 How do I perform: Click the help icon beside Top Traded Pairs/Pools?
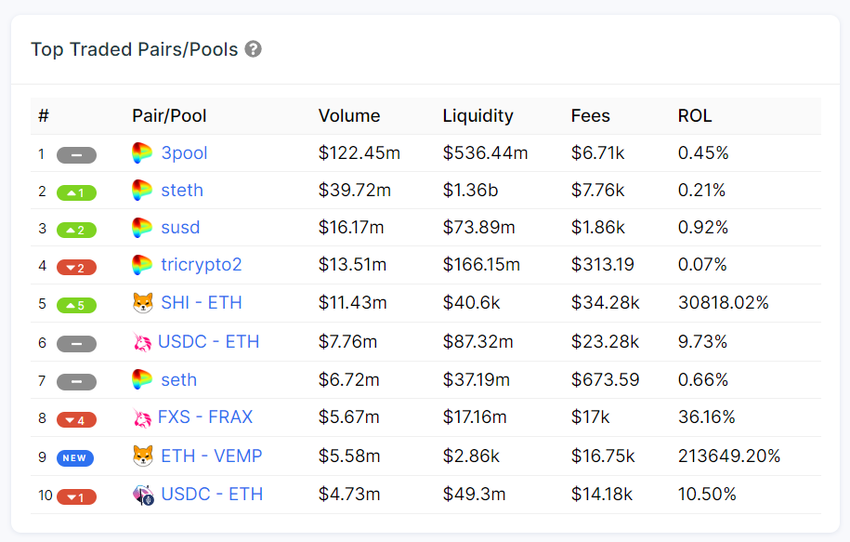[254, 49]
